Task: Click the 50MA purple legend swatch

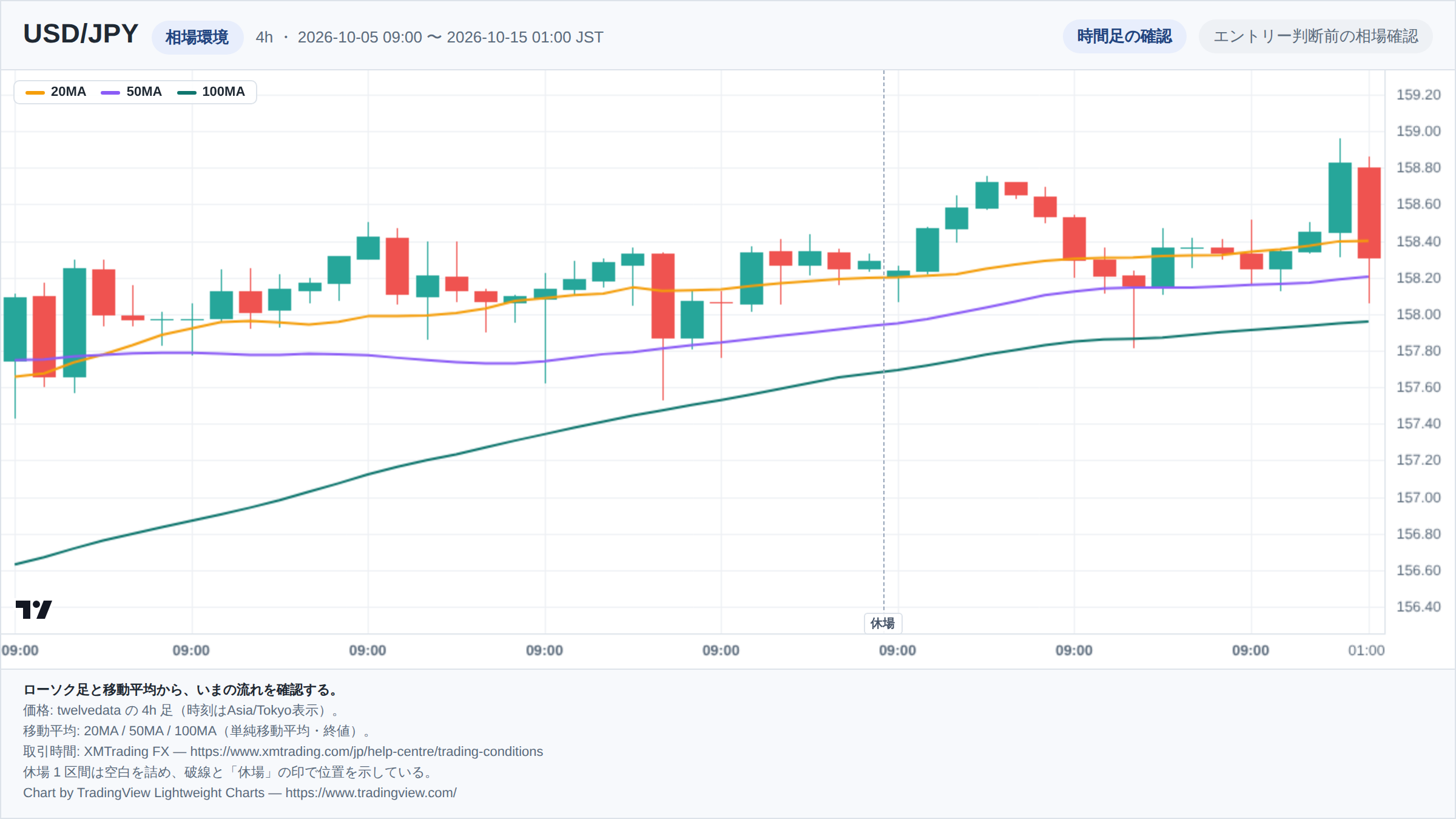Action: (110, 92)
